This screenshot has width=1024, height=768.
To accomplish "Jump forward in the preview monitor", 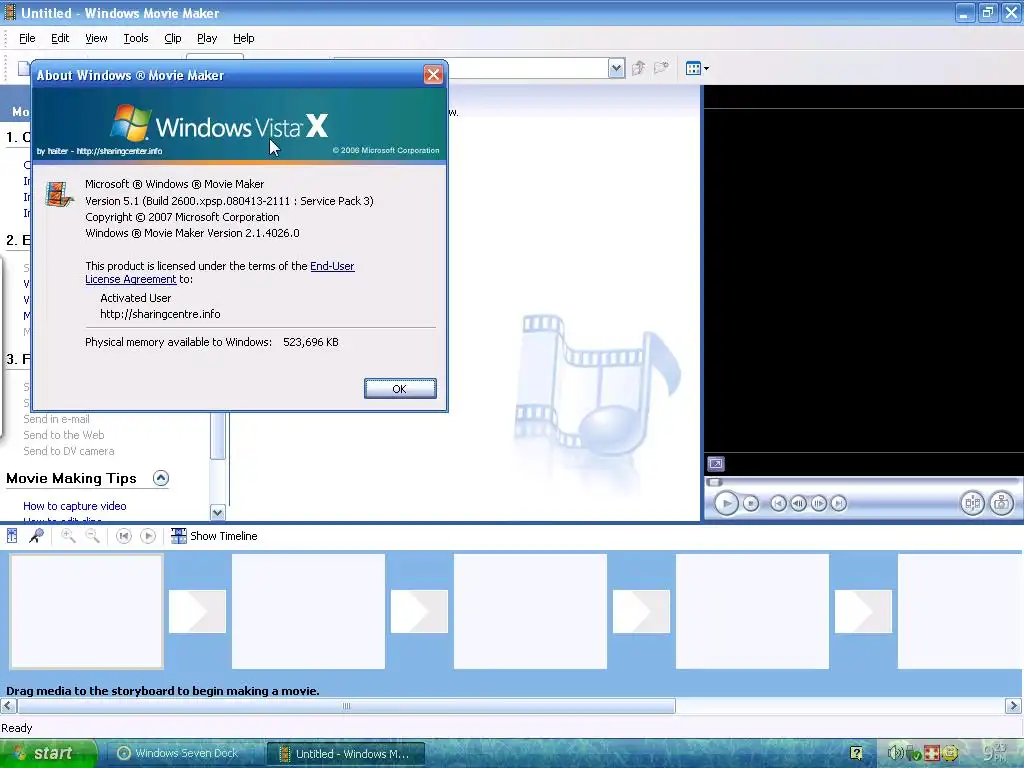I will tap(839, 503).
